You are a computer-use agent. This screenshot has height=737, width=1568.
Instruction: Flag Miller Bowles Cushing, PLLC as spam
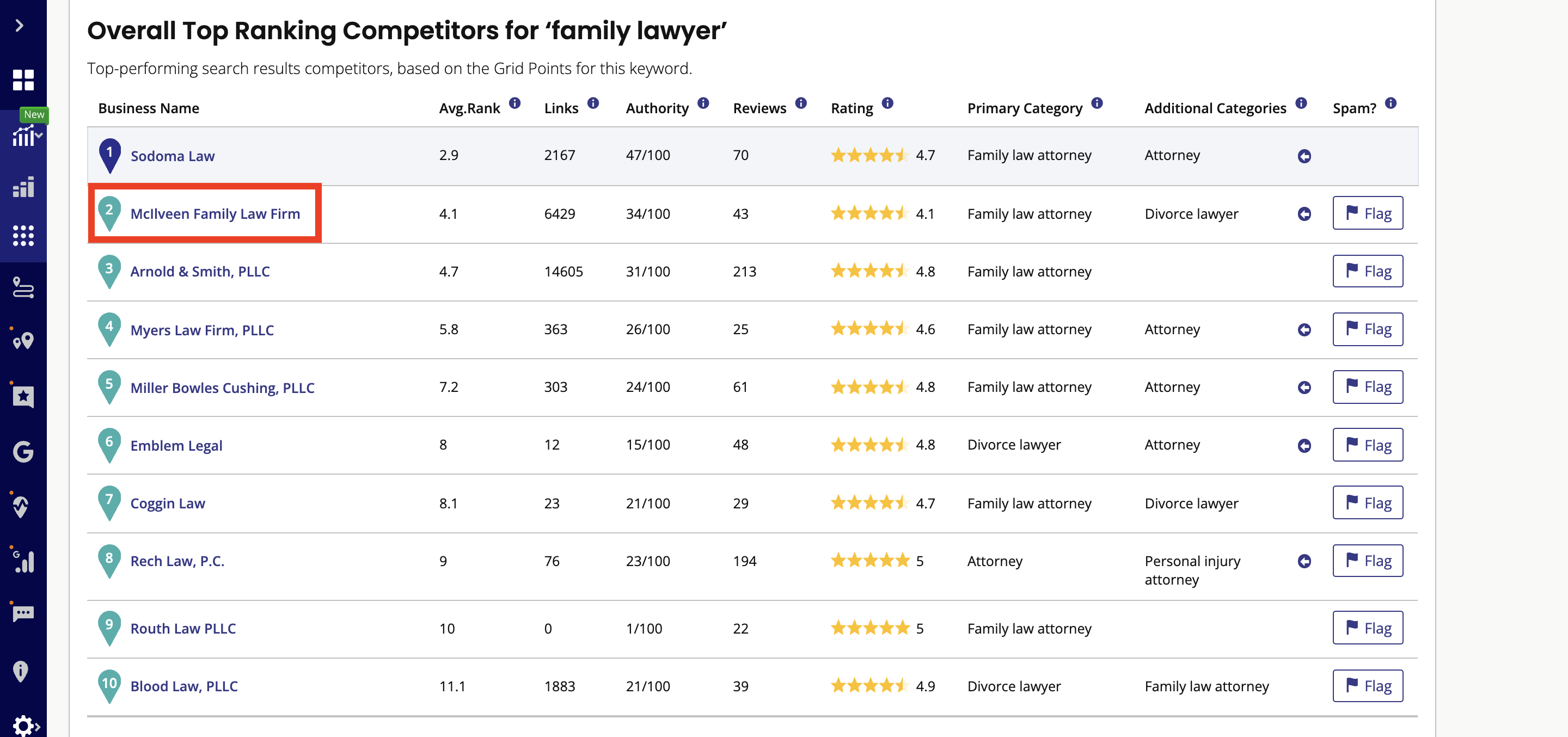click(1368, 387)
